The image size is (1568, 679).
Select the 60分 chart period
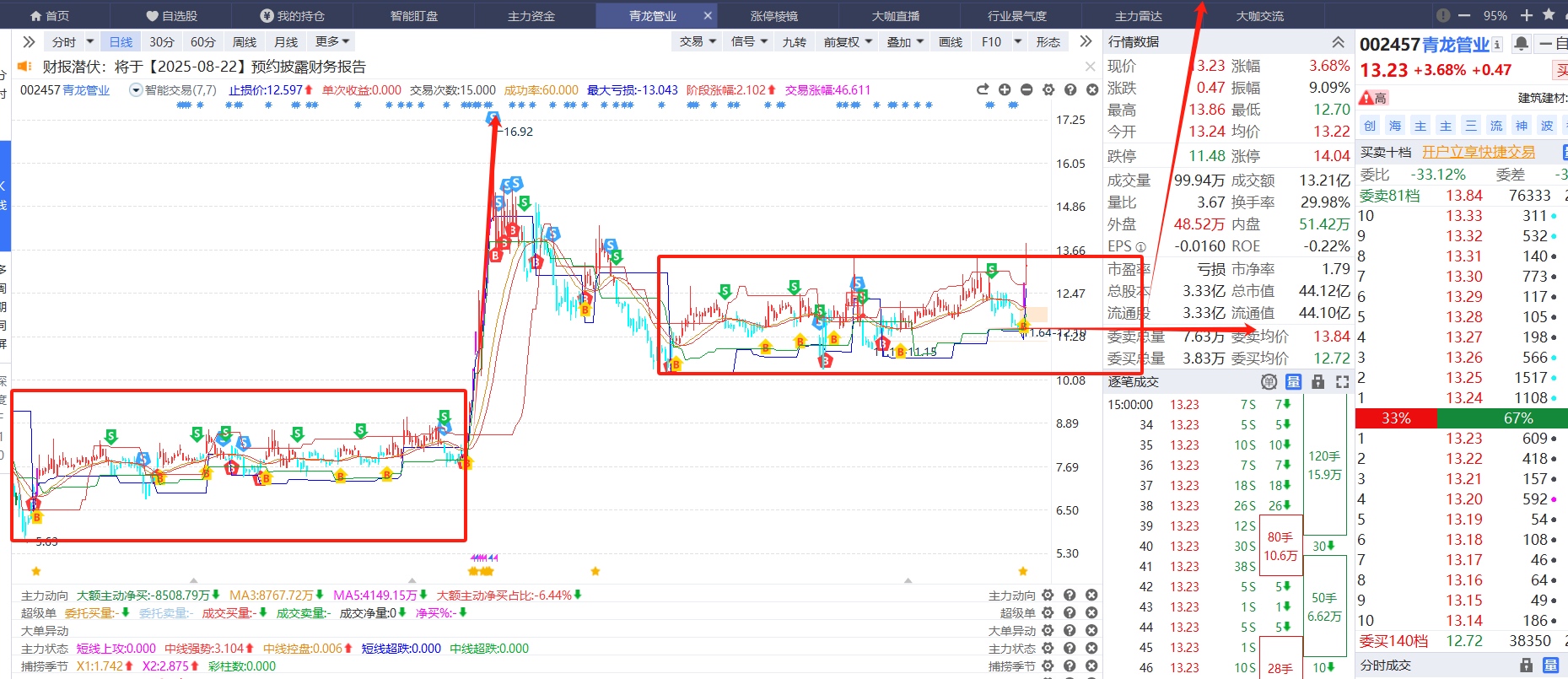[203, 41]
